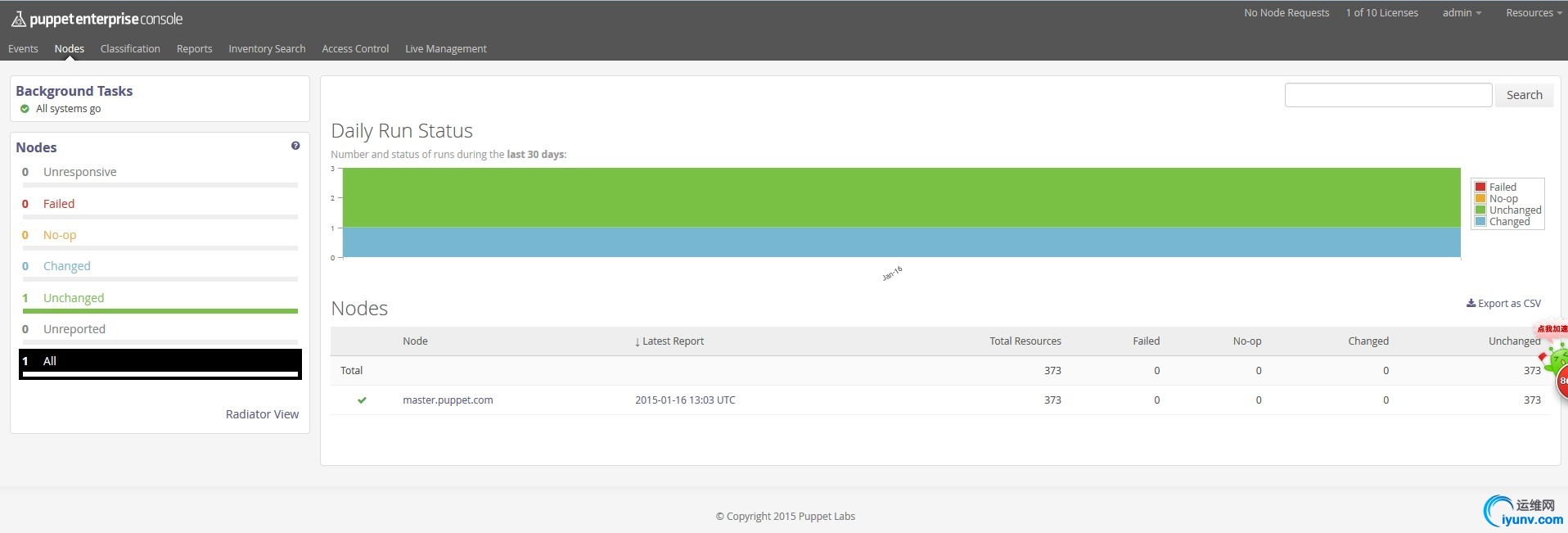Switch to the Reports tab
1568x533 pixels.
click(x=194, y=49)
